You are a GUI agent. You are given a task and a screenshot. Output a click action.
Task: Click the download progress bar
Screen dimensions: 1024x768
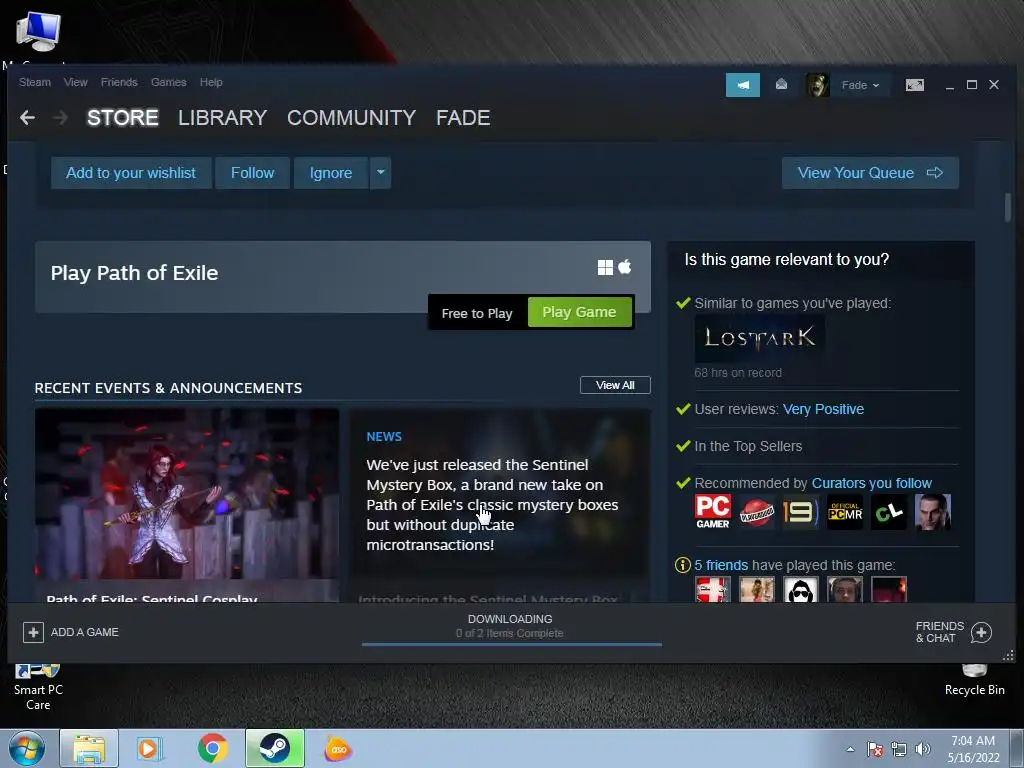511,645
